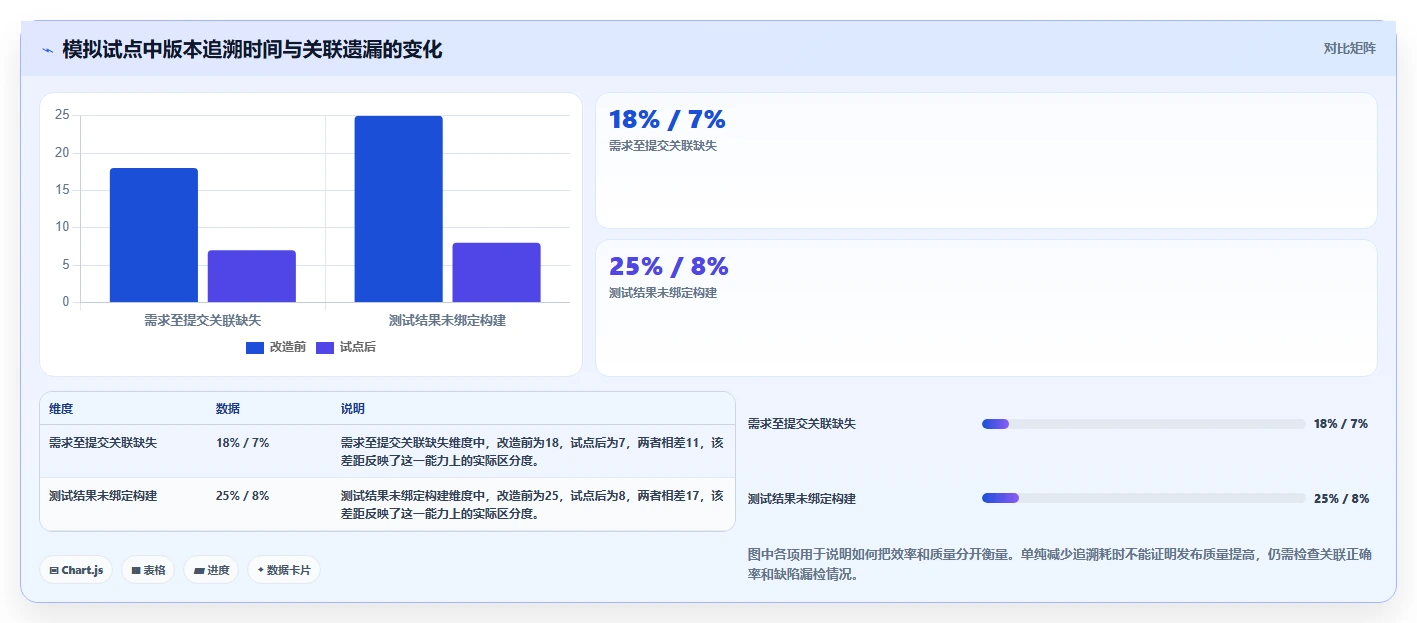Click the y-axis value 25
This screenshot has width=1417, height=623.
point(62,115)
